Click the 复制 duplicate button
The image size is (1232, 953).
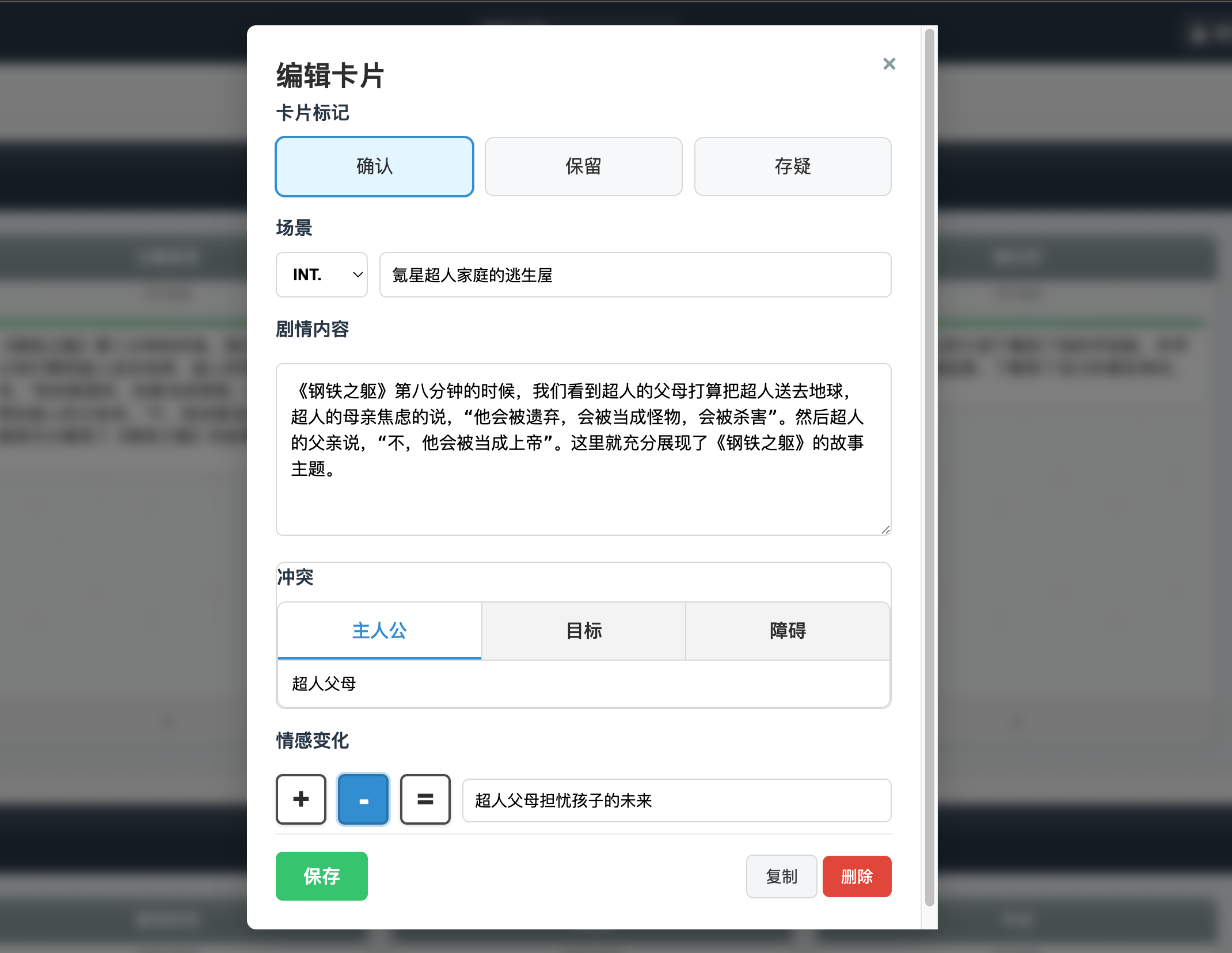[781, 876]
